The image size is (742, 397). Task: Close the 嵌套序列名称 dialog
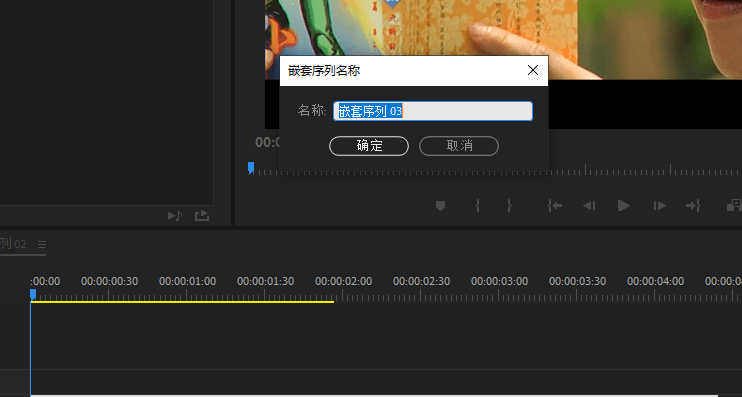click(x=533, y=70)
